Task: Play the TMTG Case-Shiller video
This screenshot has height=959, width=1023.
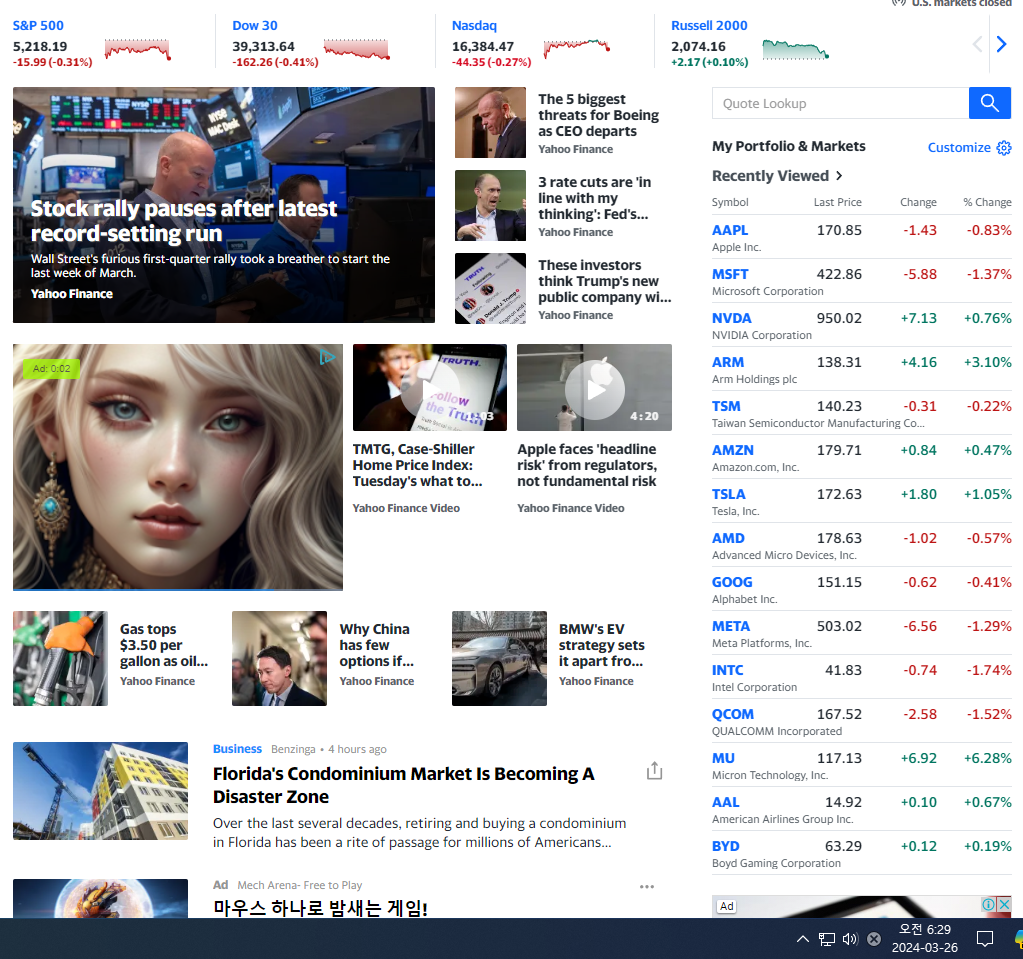Action: (x=429, y=389)
